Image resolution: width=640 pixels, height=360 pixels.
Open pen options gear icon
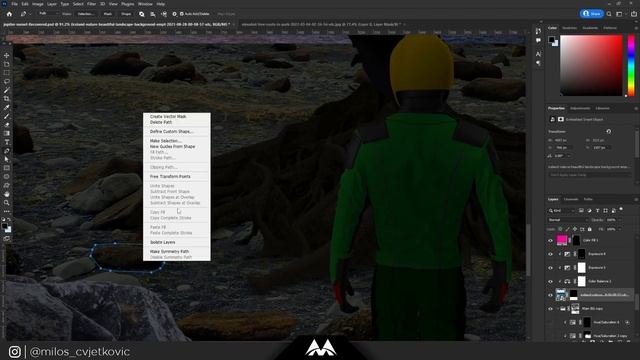[x=174, y=14]
